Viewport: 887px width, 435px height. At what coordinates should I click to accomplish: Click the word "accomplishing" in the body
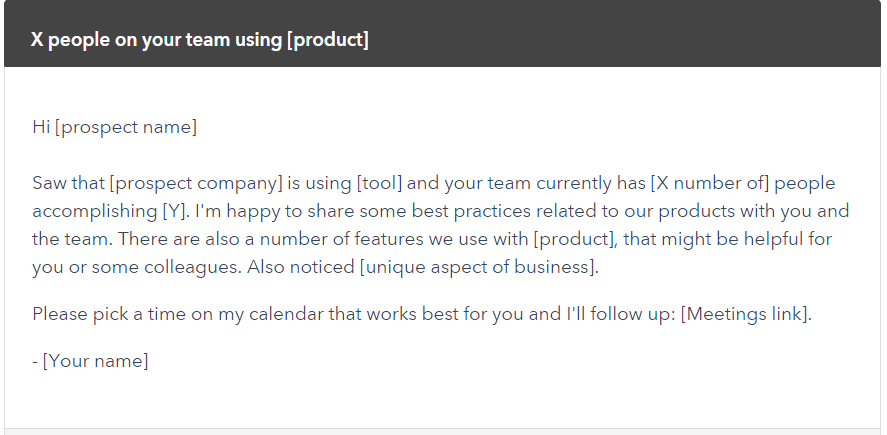[x=94, y=211]
